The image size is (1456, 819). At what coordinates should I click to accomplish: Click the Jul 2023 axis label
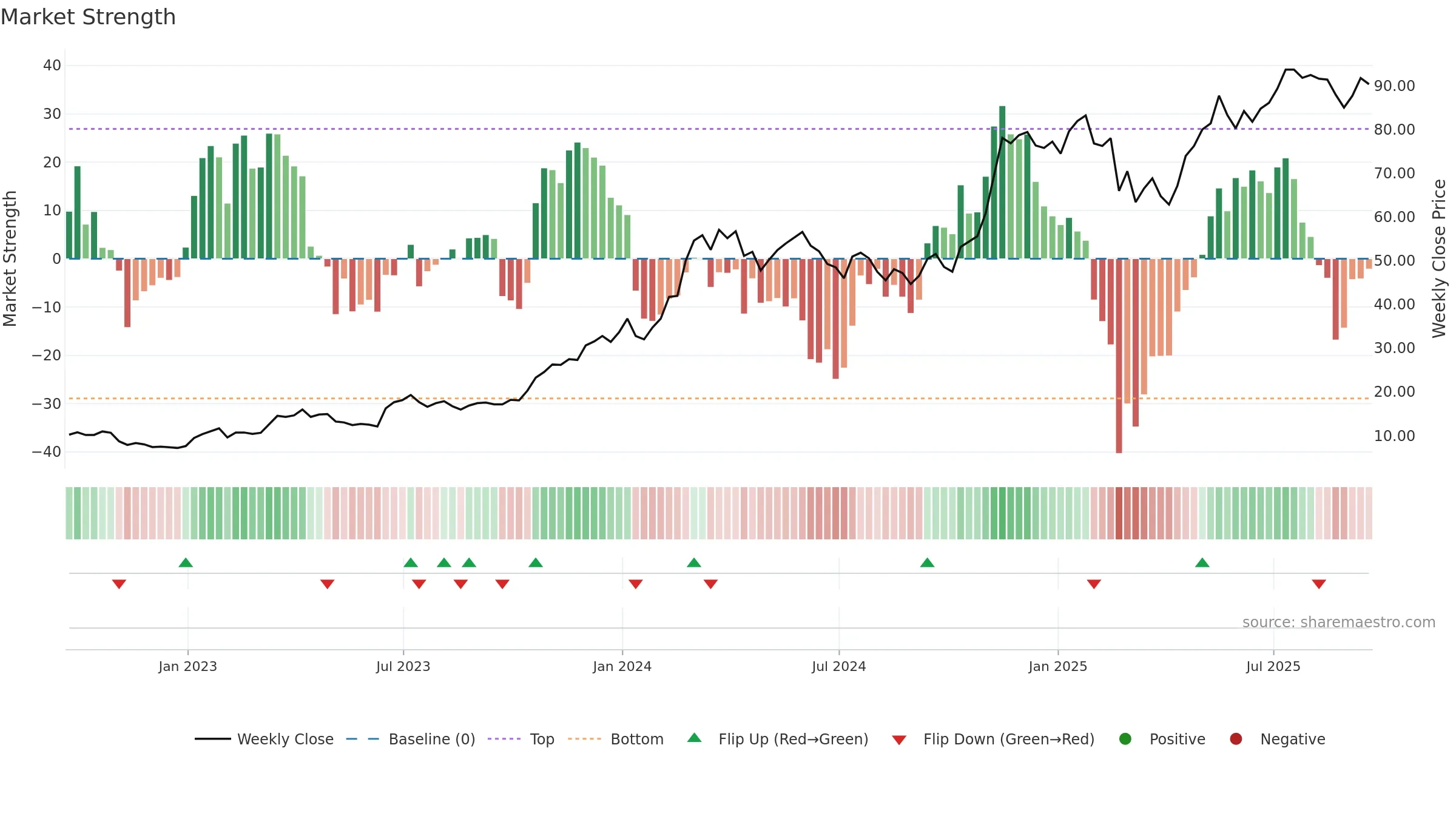point(403,666)
